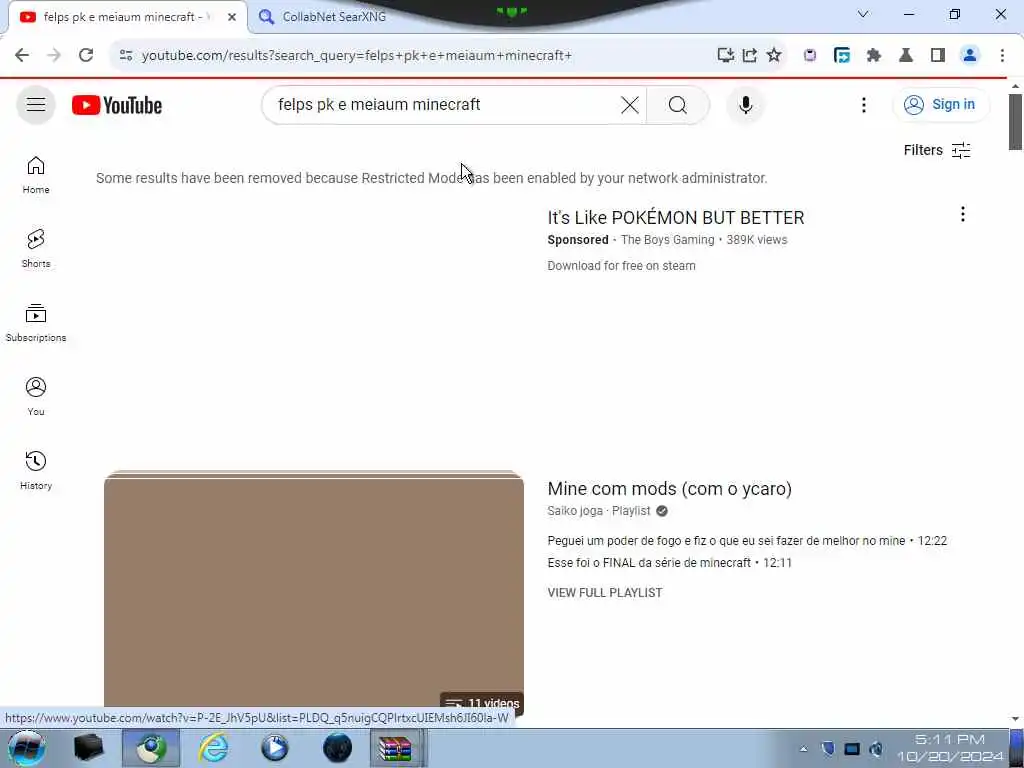This screenshot has height=768, width=1024.
Task: Open Chrome three-dot menu
Action: coord(1002,56)
